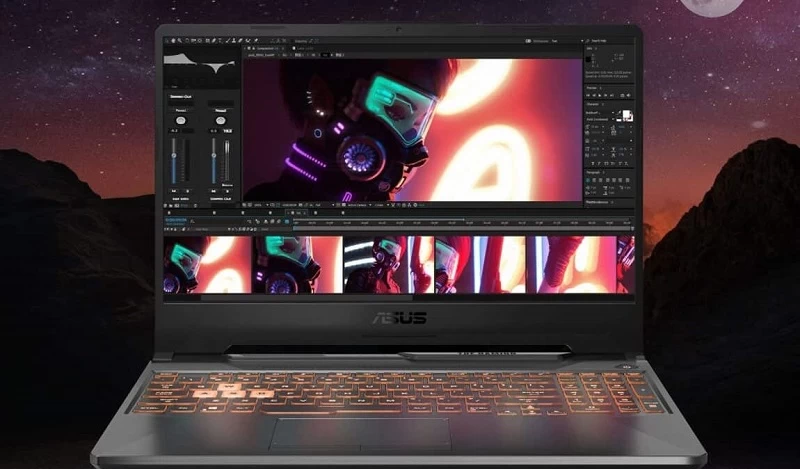This screenshot has height=469, width=800.
Task: Click the right round pan knob
Action: tap(219, 120)
